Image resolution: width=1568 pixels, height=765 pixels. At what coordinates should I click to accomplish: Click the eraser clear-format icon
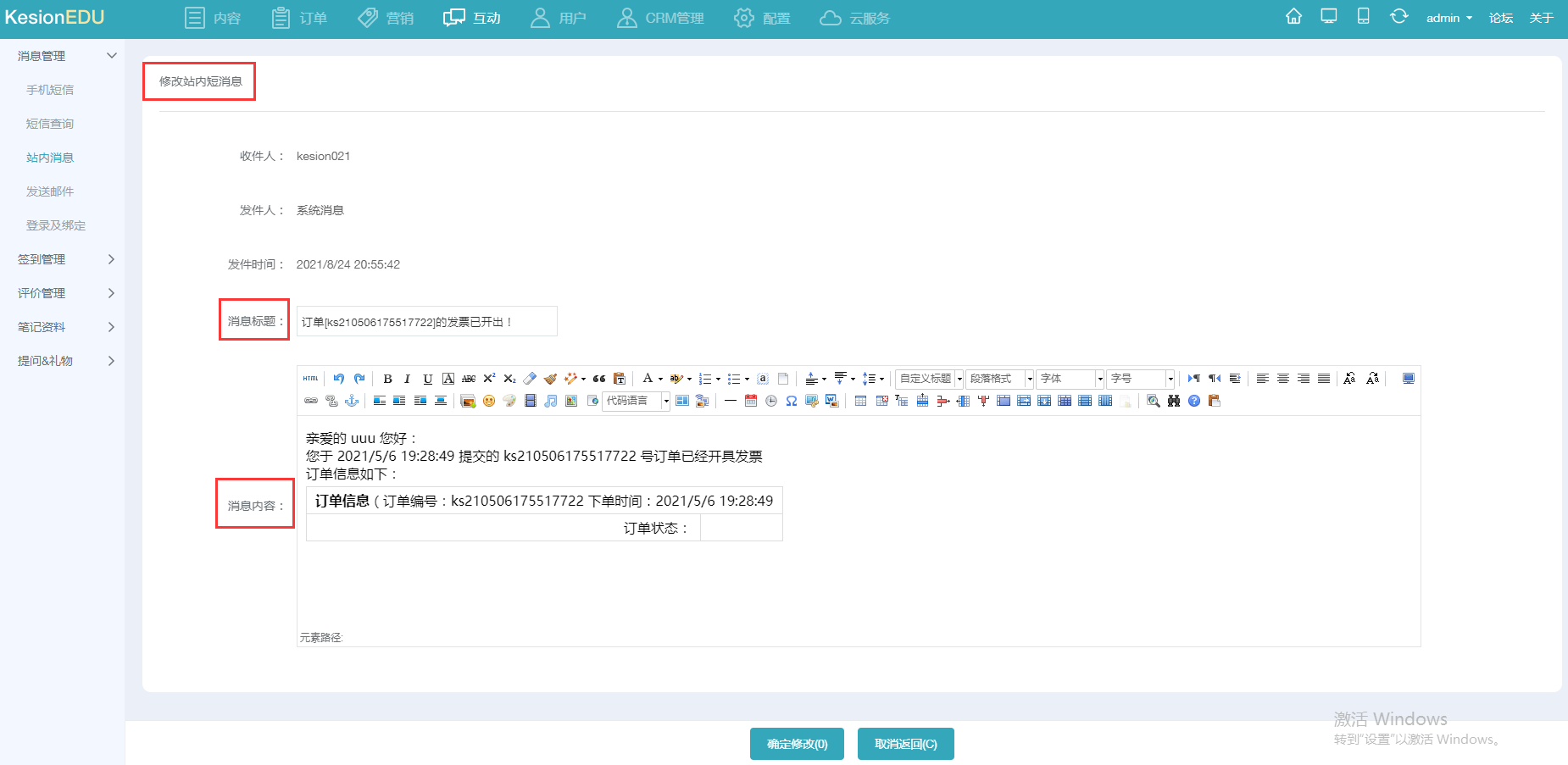coord(530,379)
